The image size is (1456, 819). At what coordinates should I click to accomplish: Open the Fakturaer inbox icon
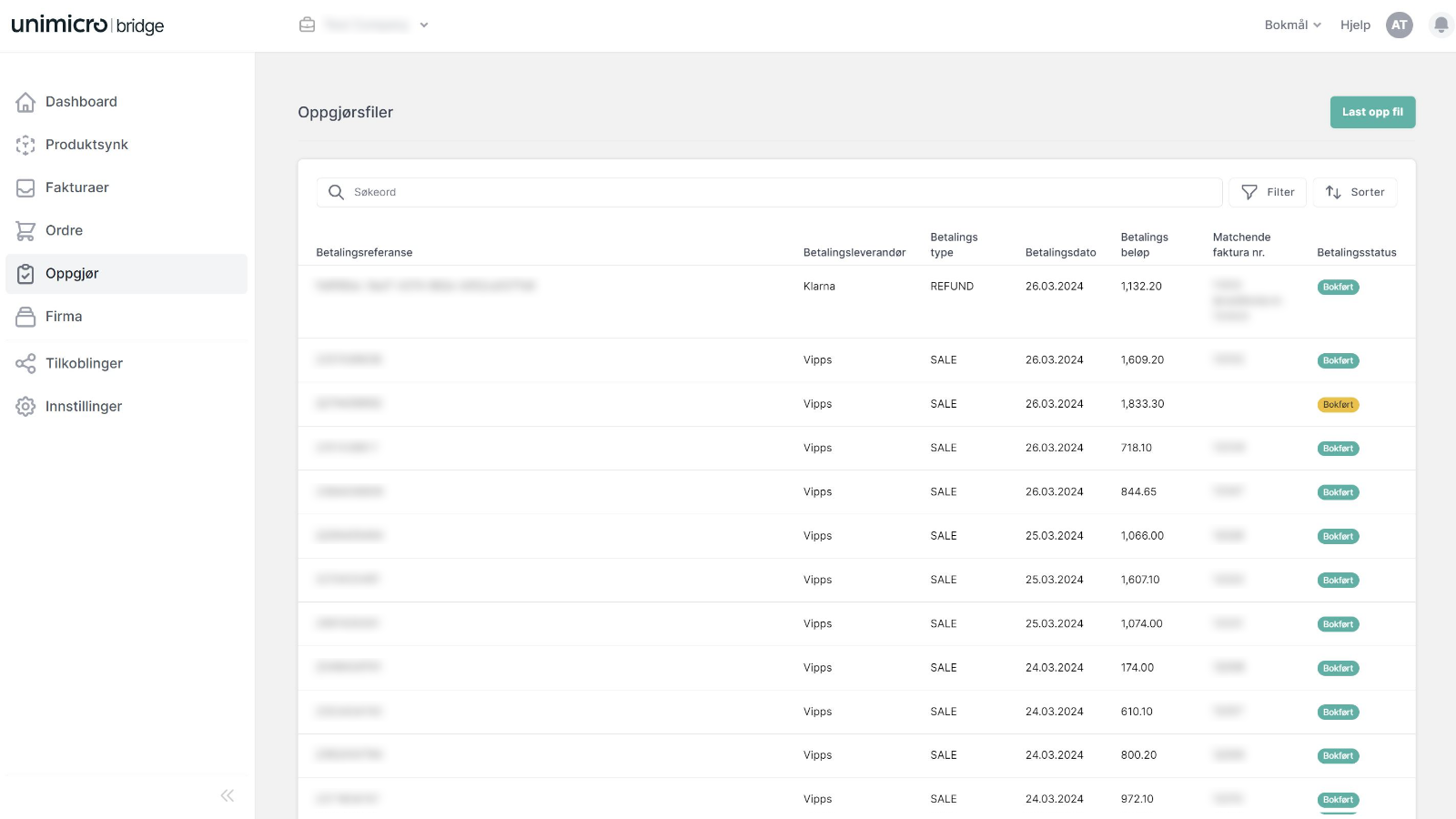coord(25,187)
